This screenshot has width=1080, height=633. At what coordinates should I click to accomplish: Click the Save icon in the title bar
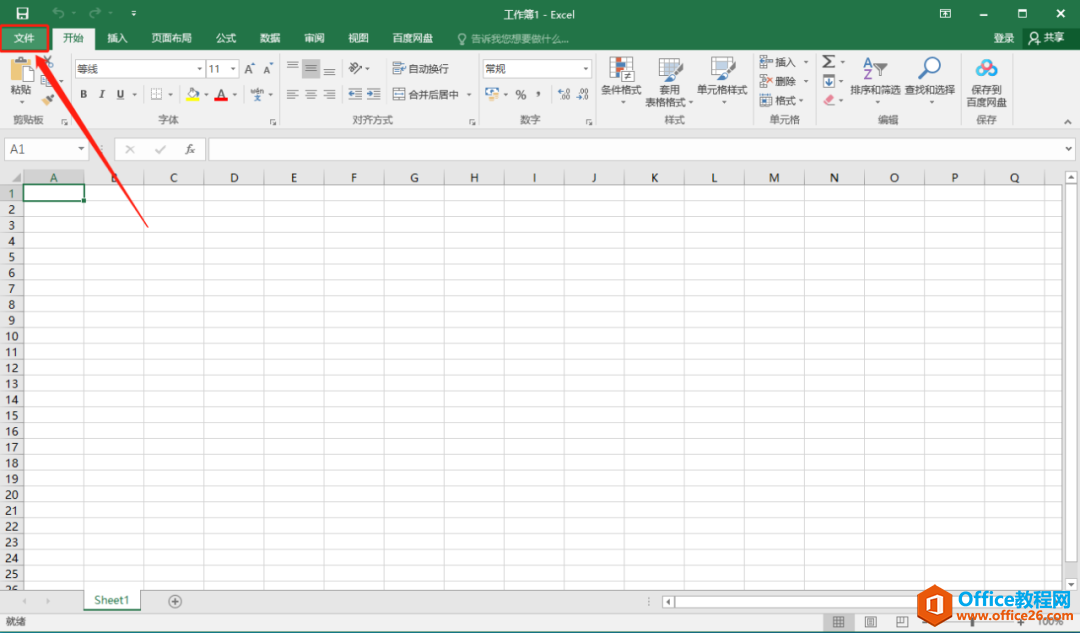pyautogui.click(x=22, y=13)
